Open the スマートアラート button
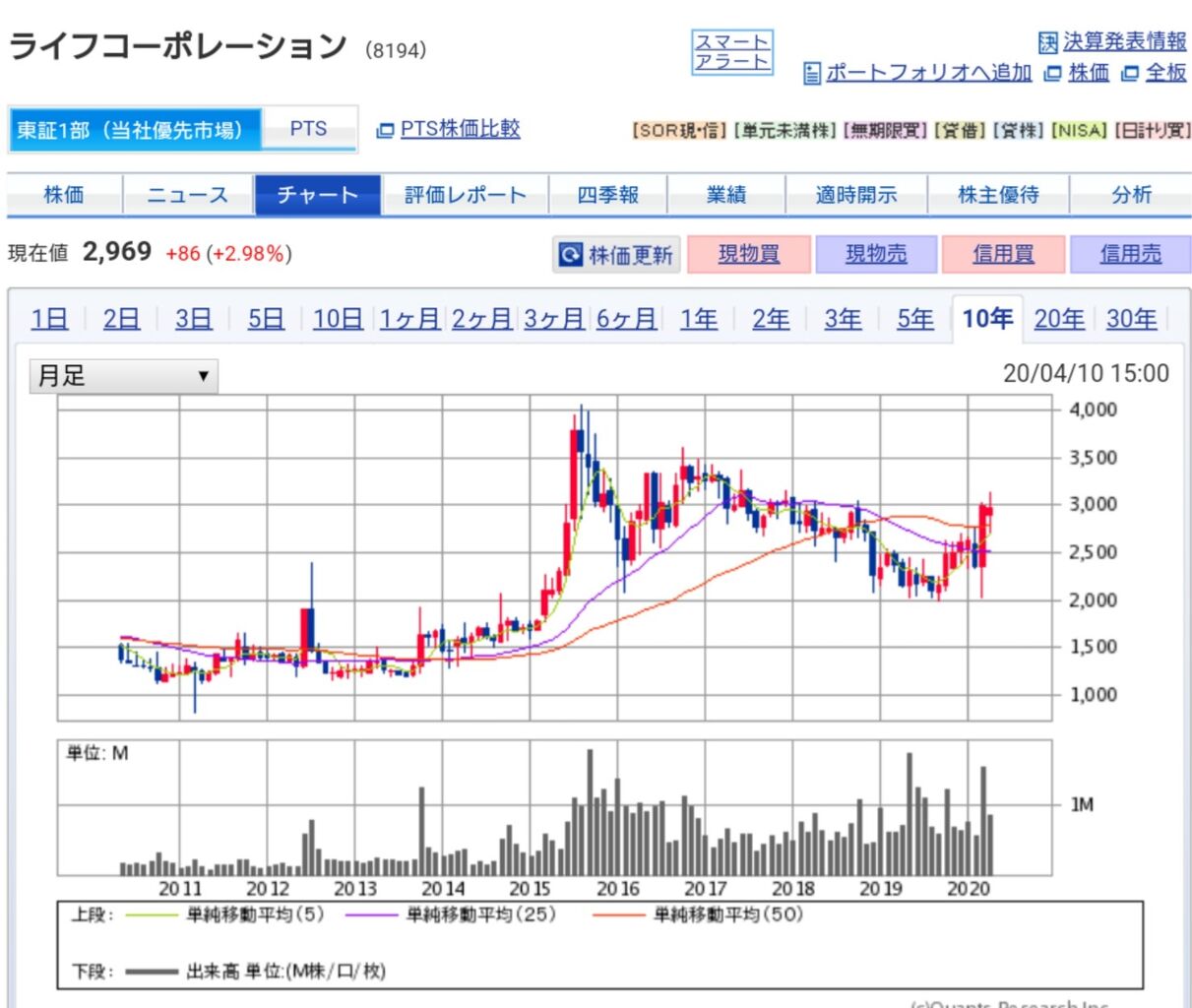1192x1008 pixels. click(x=732, y=52)
